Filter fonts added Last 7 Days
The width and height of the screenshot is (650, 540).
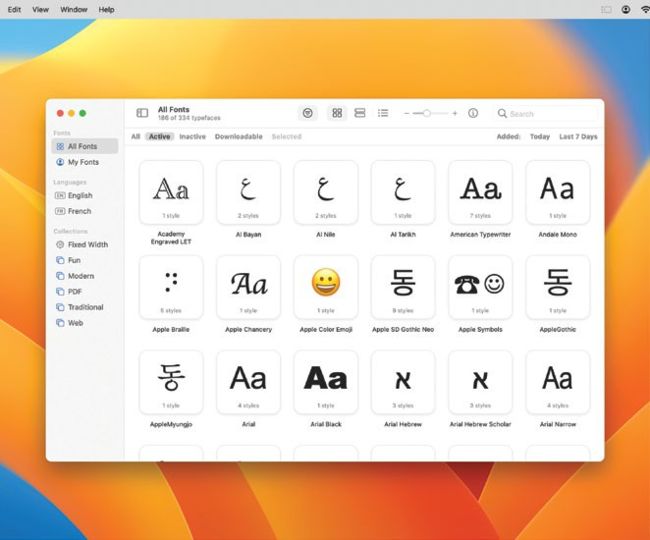pos(578,136)
